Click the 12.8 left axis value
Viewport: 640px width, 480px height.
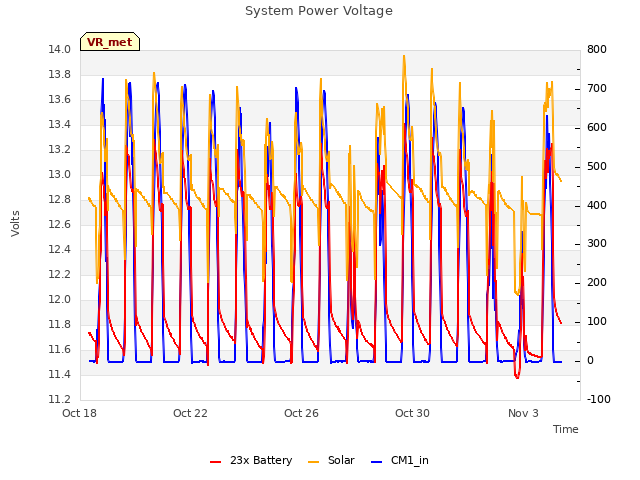[x=60, y=199]
